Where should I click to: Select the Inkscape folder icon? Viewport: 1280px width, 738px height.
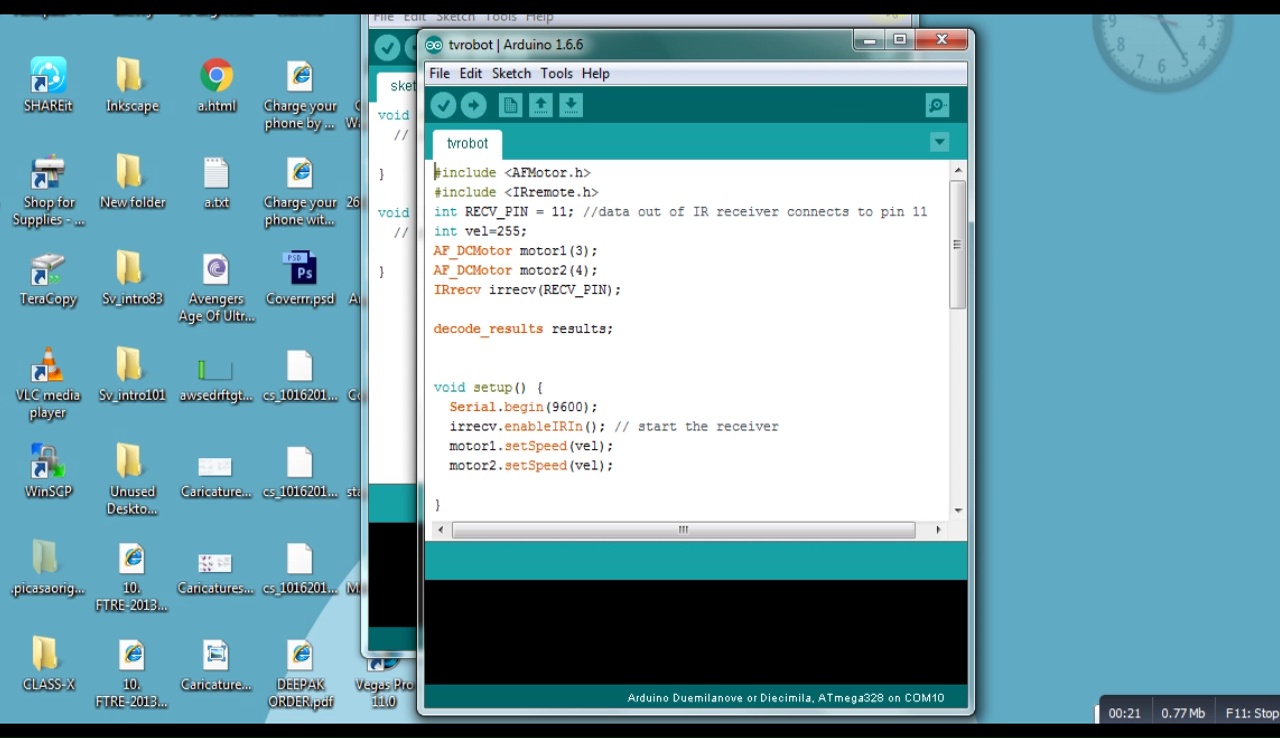point(132,85)
